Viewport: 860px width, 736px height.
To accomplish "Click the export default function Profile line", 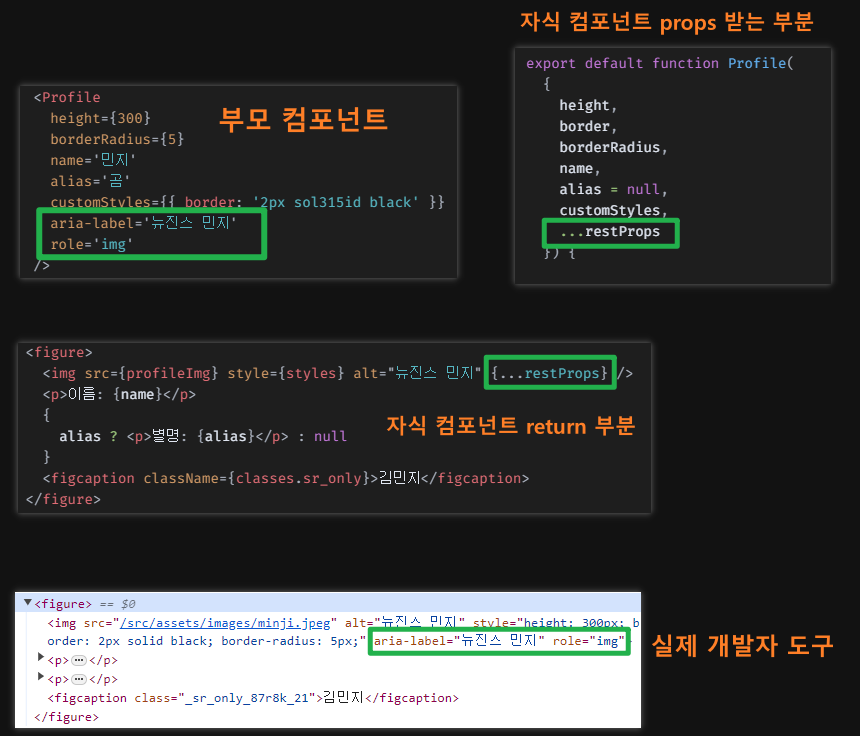I will pyautogui.click(x=660, y=63).
